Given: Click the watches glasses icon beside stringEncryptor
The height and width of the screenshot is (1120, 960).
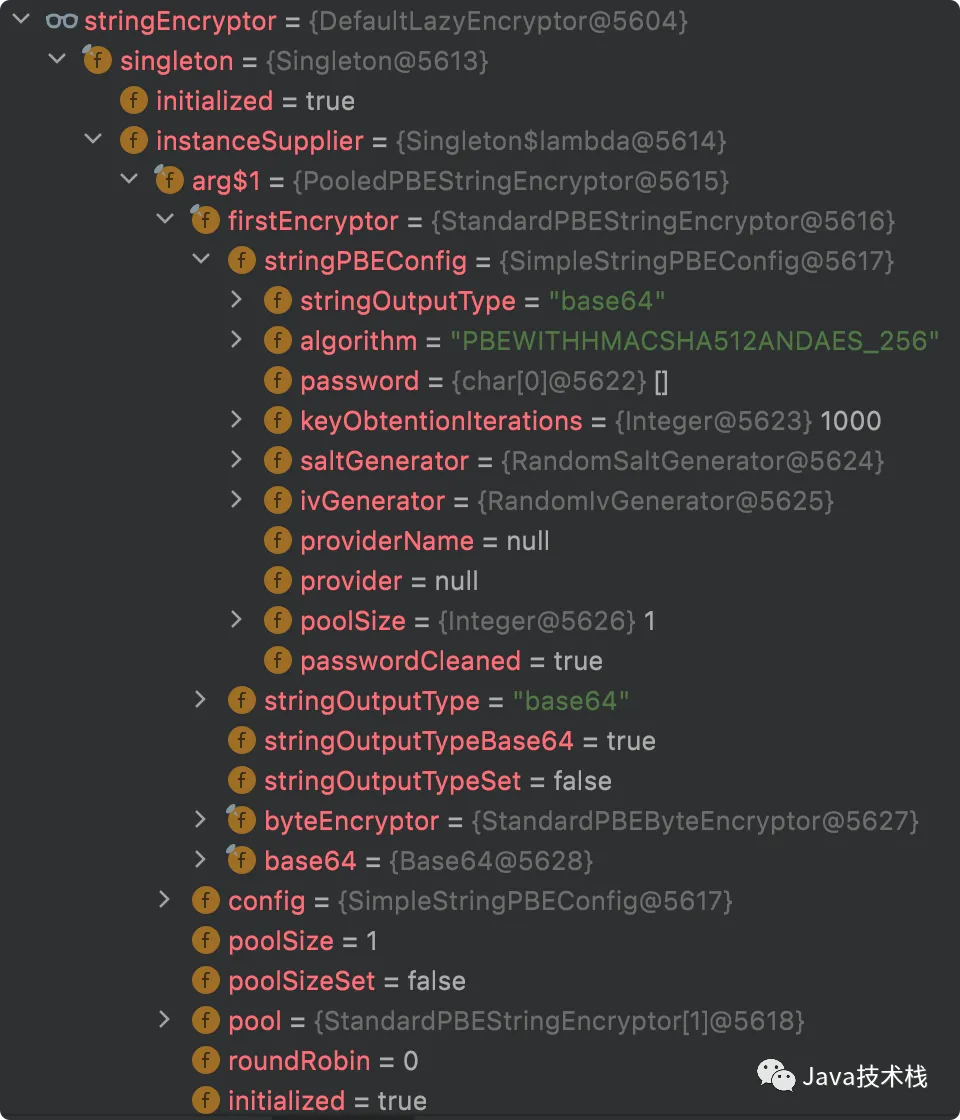Looking at the screenshot, I should pos(62,21).
